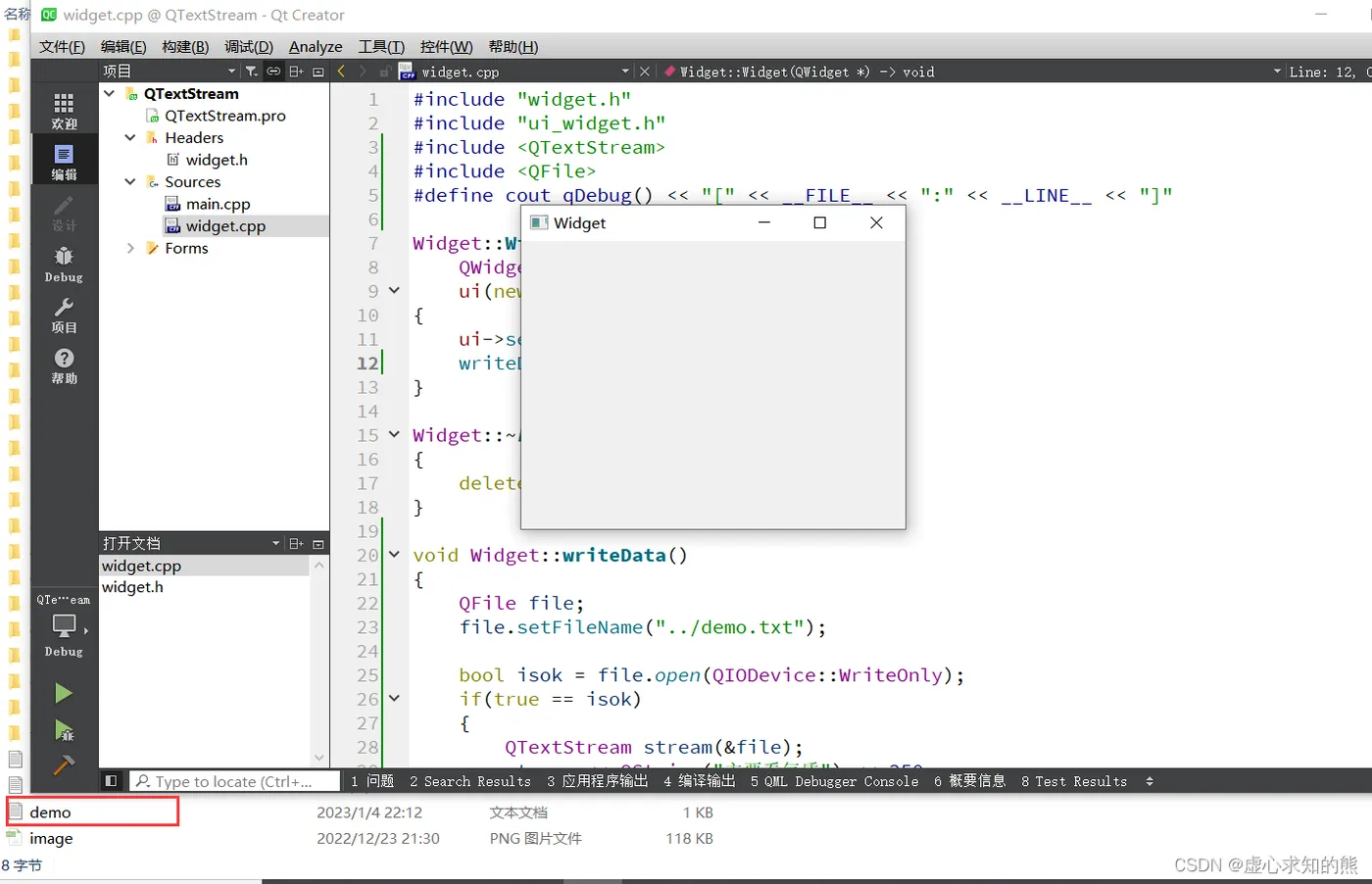Click the Type to locate search field
The width and height of the screenshot is (1372, 884).
[233, 781]
